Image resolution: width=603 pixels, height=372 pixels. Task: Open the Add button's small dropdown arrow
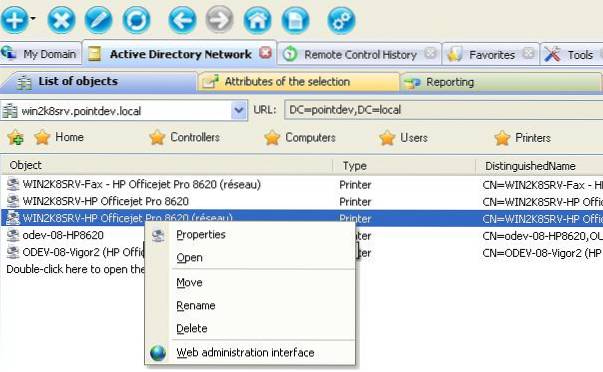[33, 18]
